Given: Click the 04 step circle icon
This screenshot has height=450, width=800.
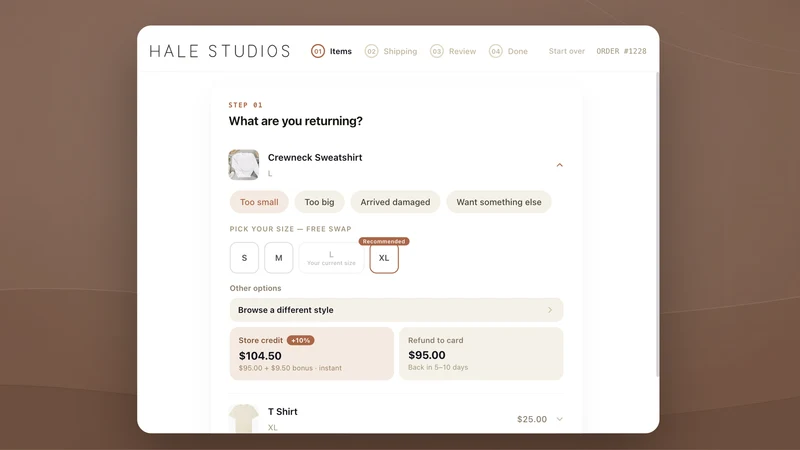Looking at the screenshot, I should tap(495, 51).
